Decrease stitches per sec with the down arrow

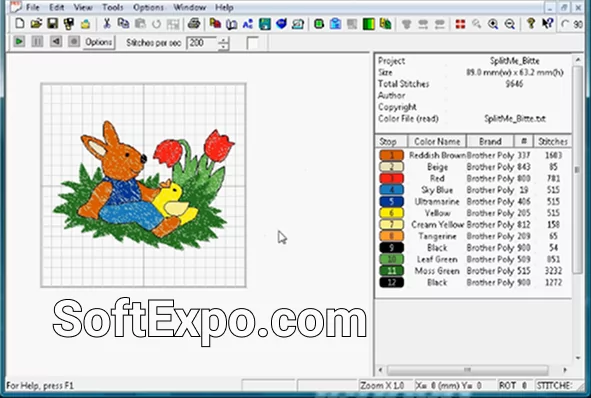tap(224, 47)
